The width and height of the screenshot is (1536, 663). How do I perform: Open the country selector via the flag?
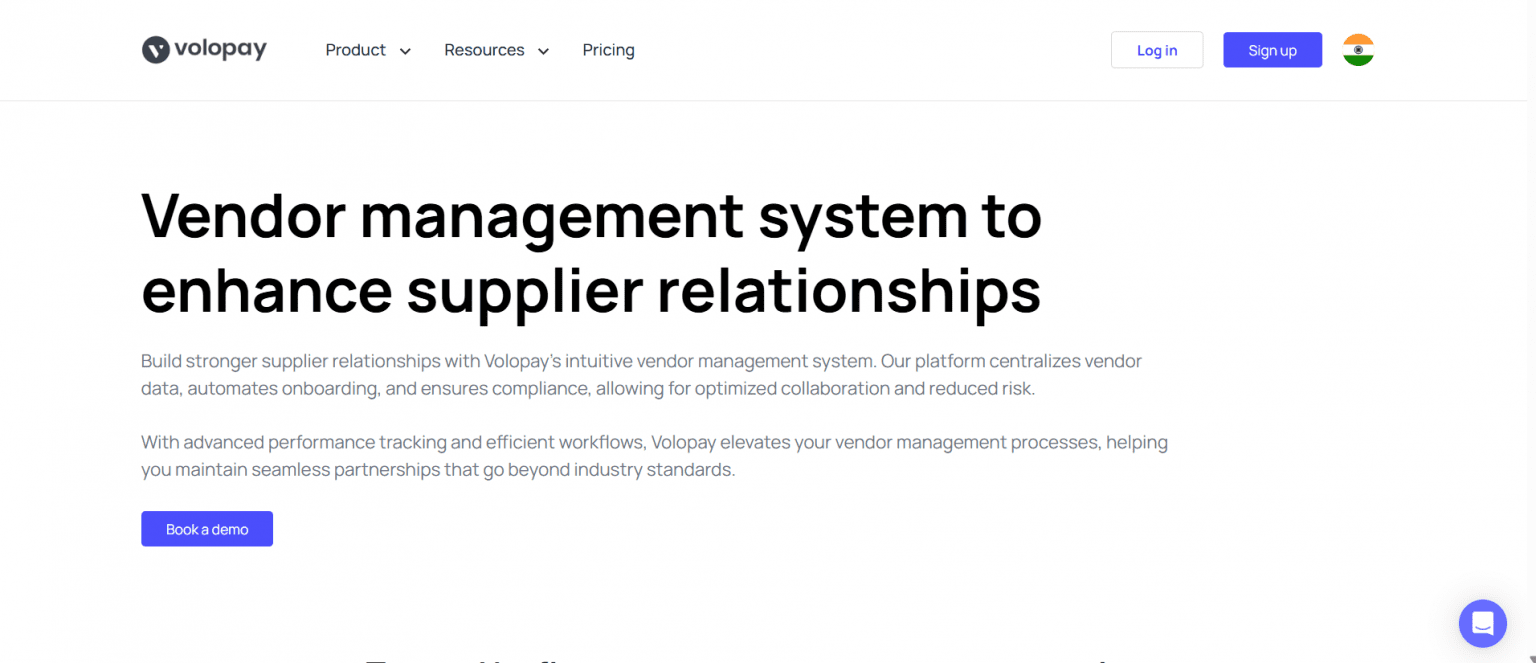pos(1357,49)
